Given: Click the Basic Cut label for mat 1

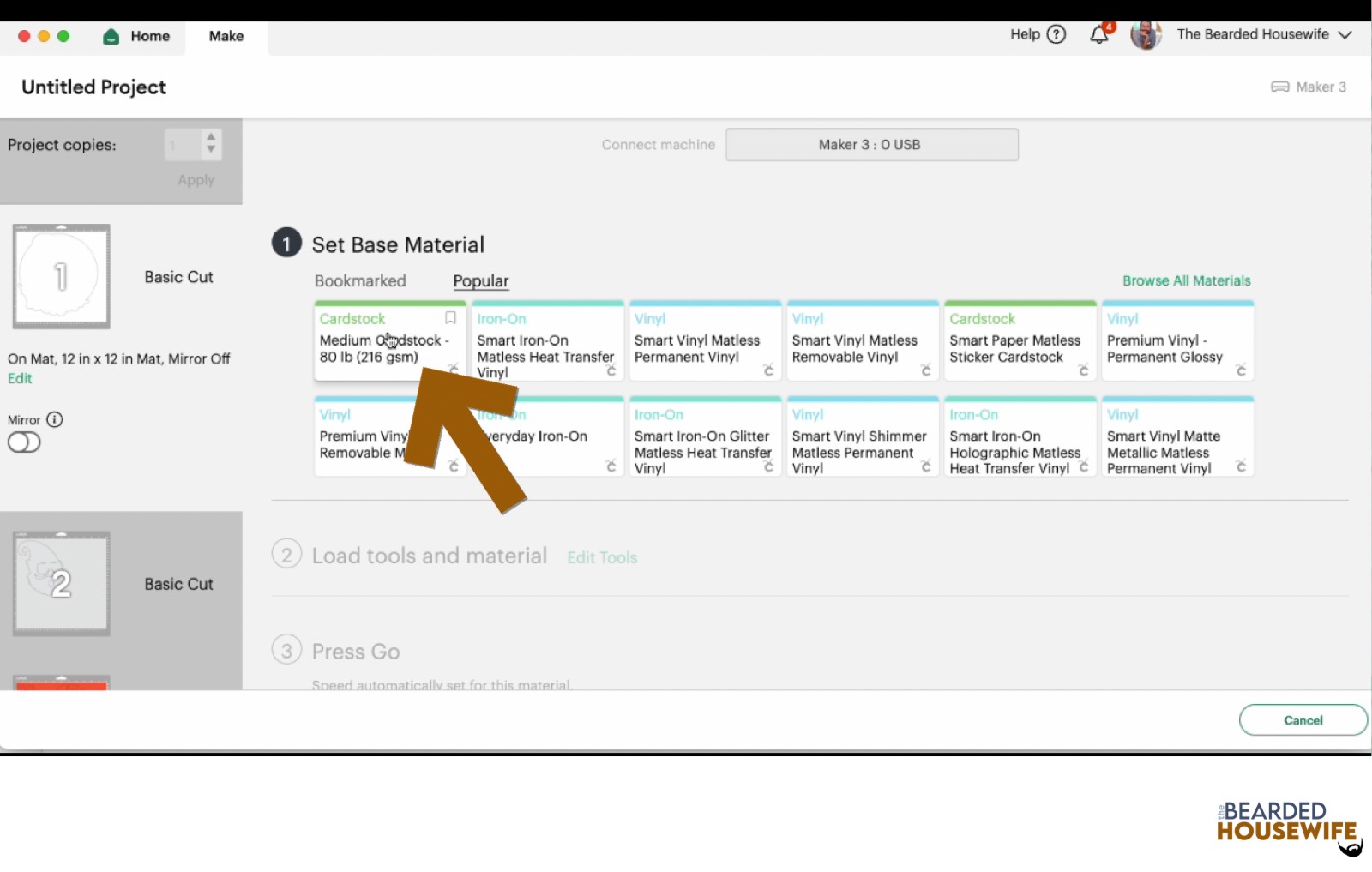Looking at the screenshot, I should tap(178, 277).
